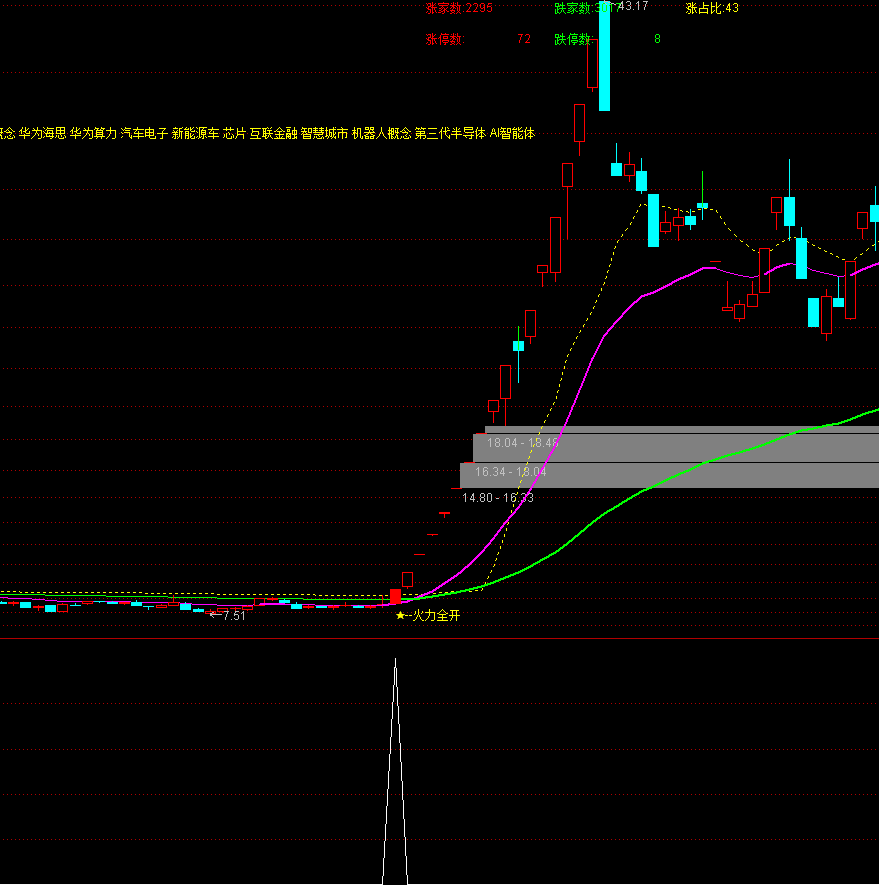Open the AI智能体 concept tag
The width and height of the screenshot is (879, 885).
point(512,133)
